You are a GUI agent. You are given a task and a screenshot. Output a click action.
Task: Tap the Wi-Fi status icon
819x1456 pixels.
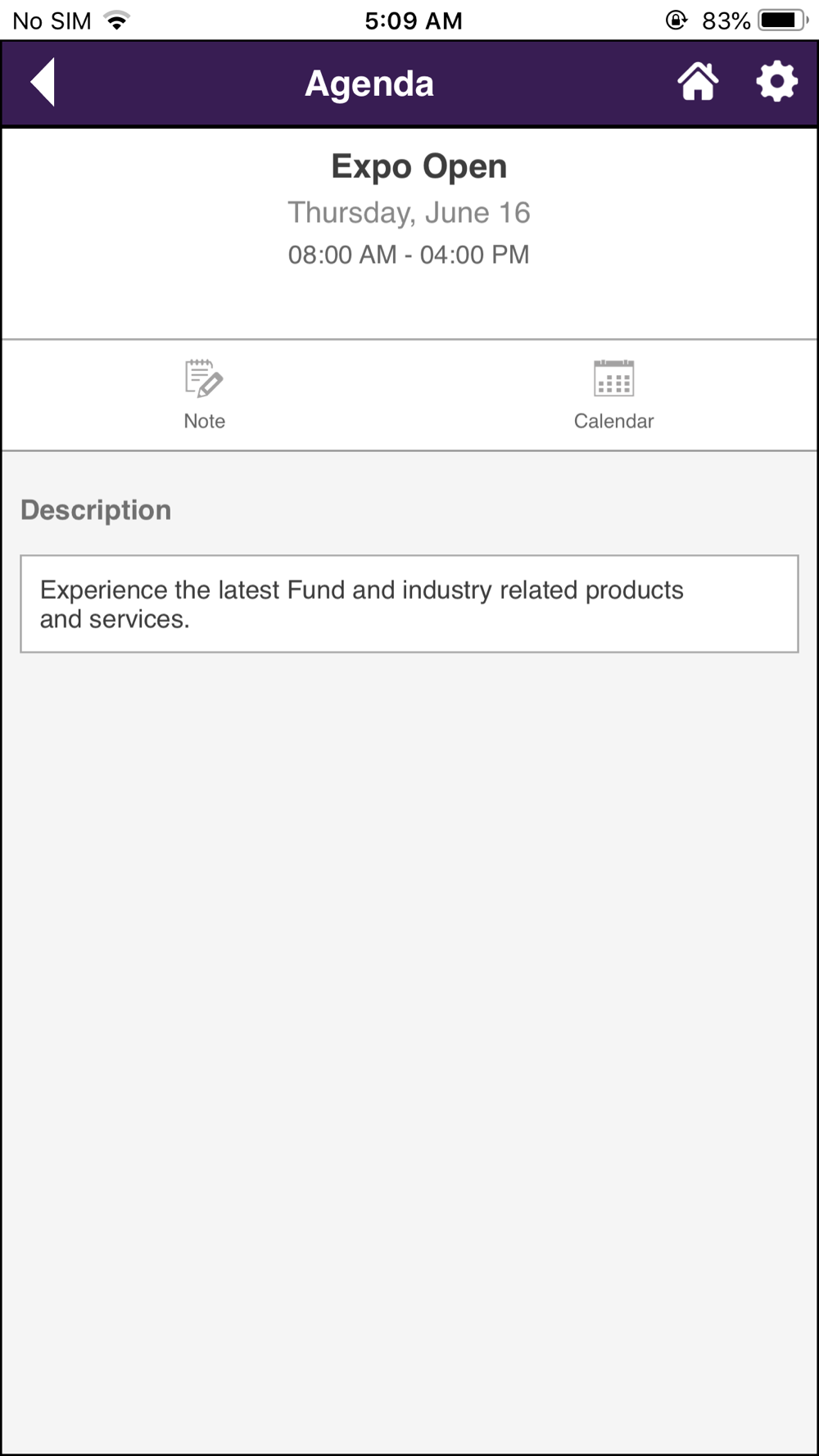click(118, 20)
